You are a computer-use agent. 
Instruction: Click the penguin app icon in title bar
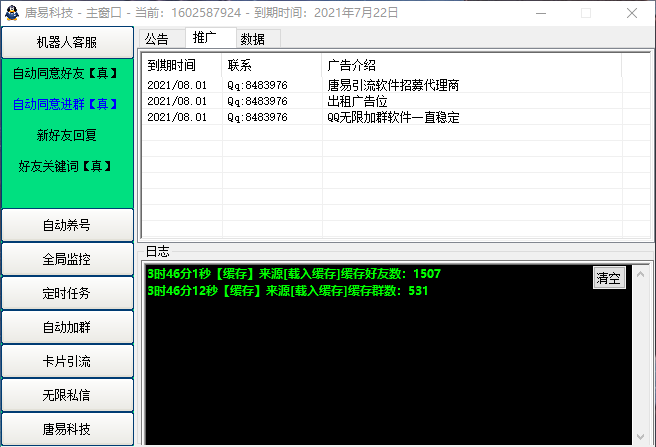click(x=12, y=13)
